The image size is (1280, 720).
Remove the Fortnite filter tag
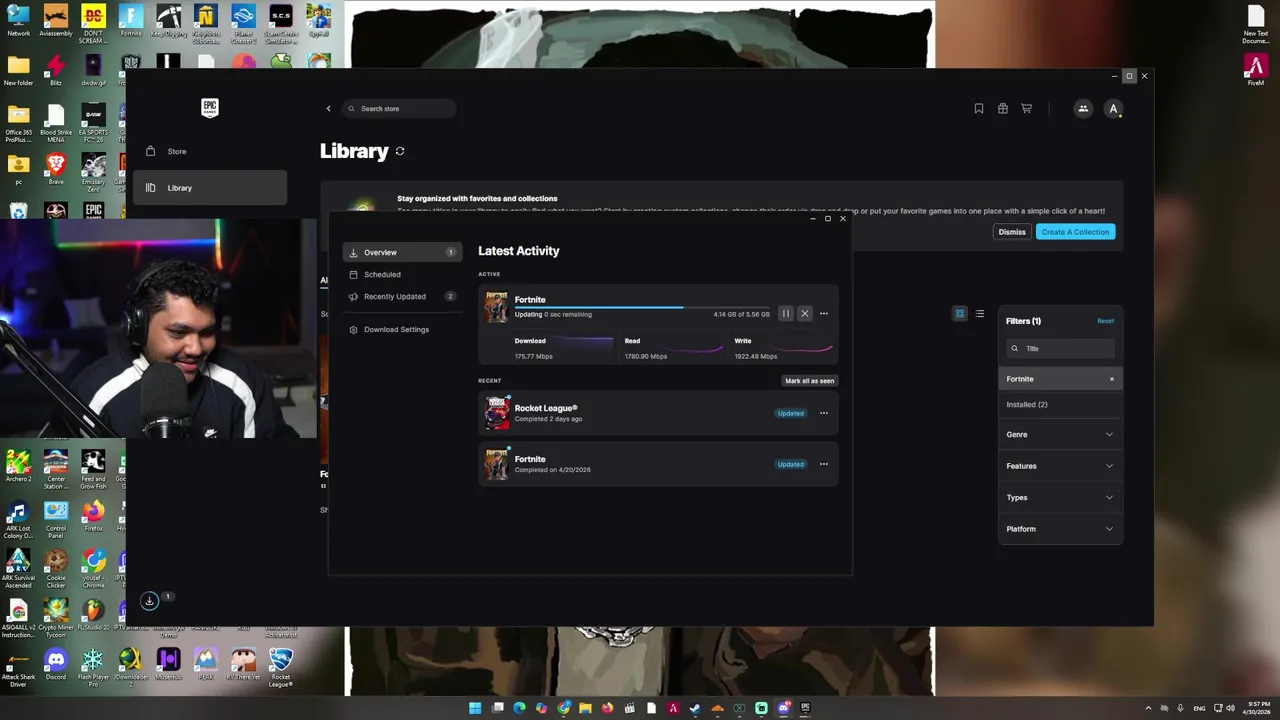click(x=1111, y=379)
